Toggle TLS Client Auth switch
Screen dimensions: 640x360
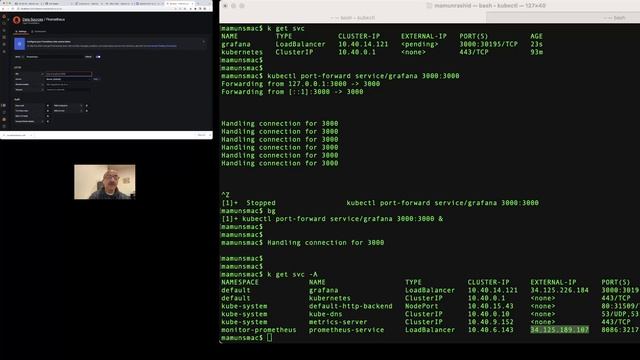(x=48, y=111)
